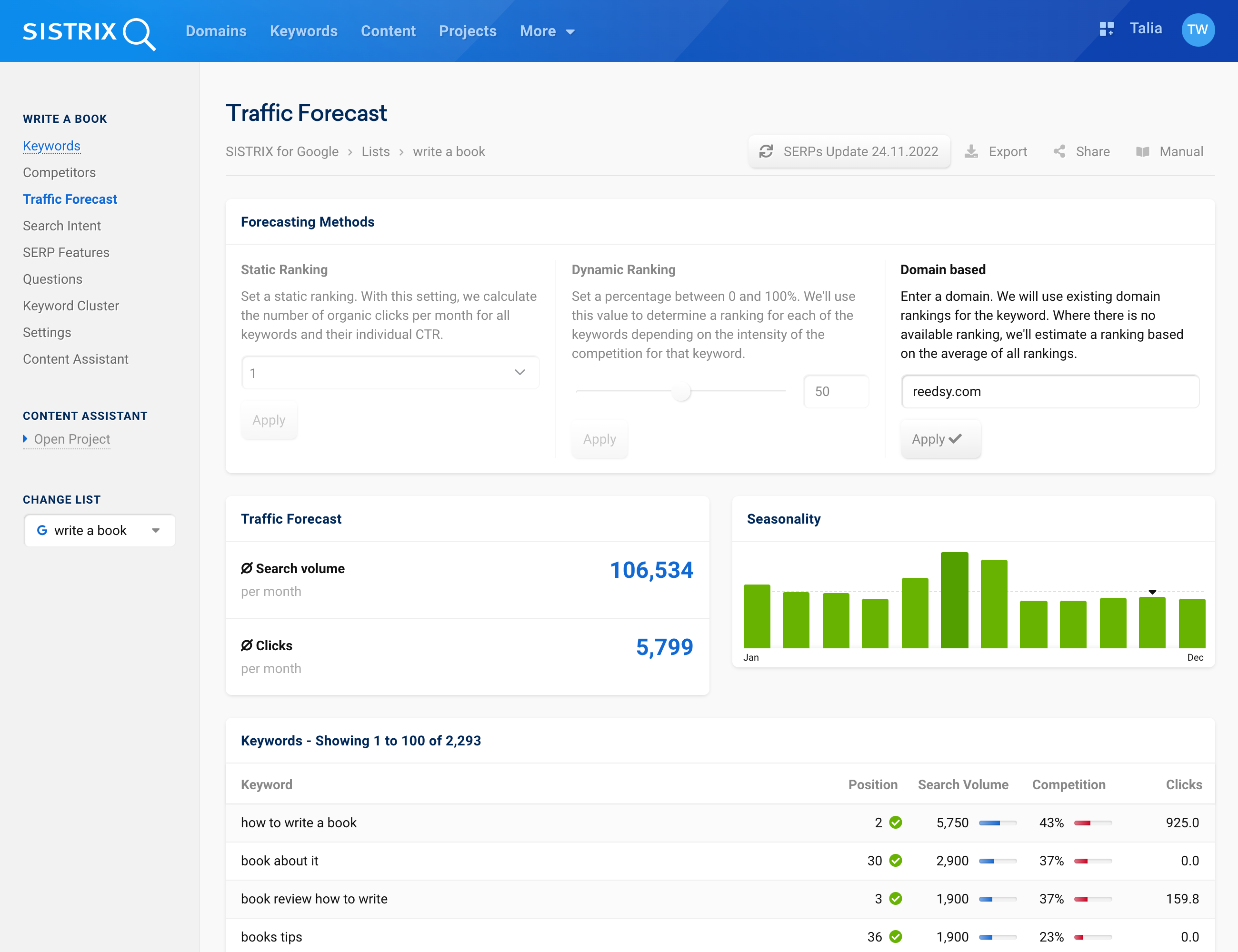Click the Talia user avatar icon
Viewport: 1238px width, 952px height.
point(1198,28)
